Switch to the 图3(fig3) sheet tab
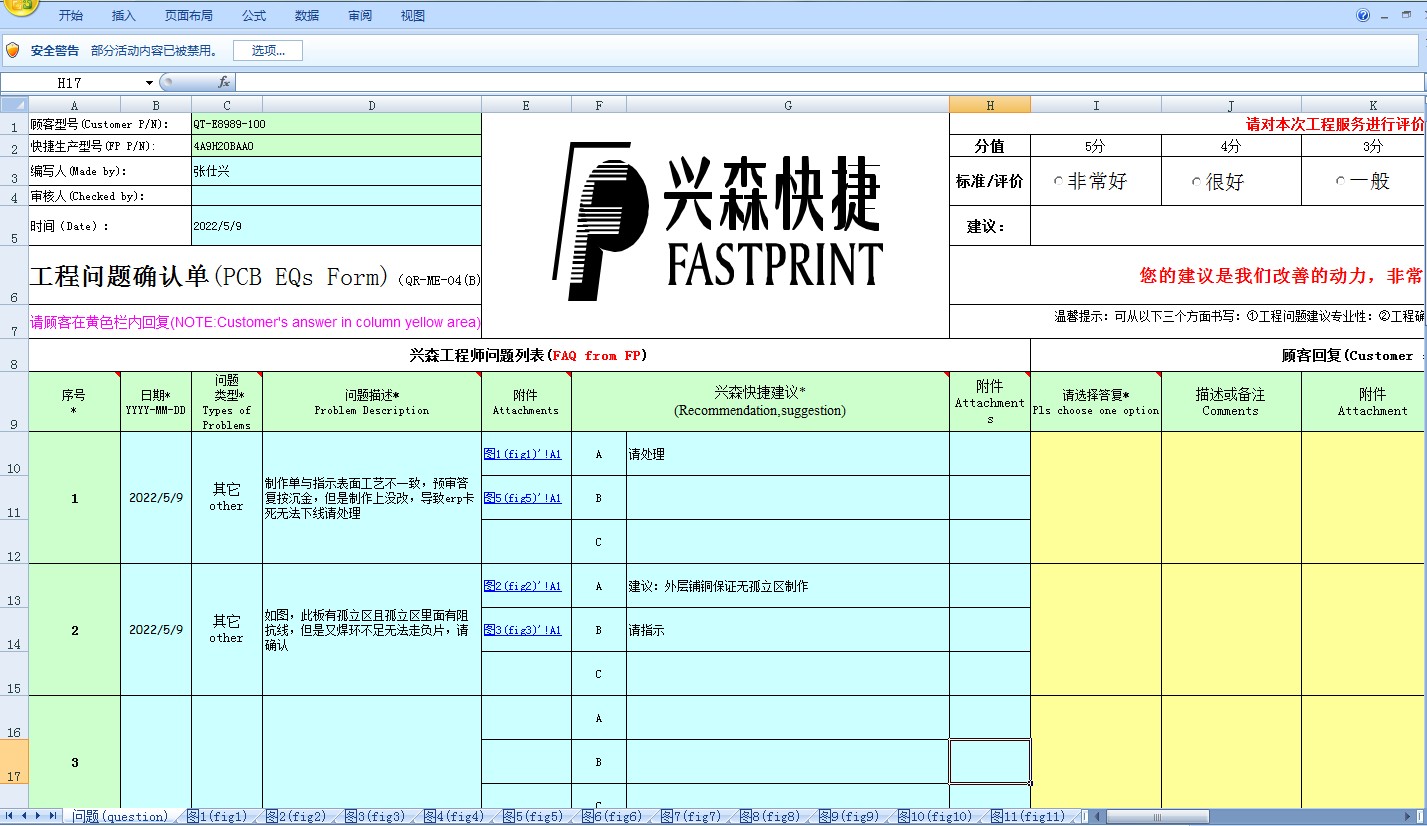Image resolution: width=1427 pixels, height=826 pixels. click(375, 817)
